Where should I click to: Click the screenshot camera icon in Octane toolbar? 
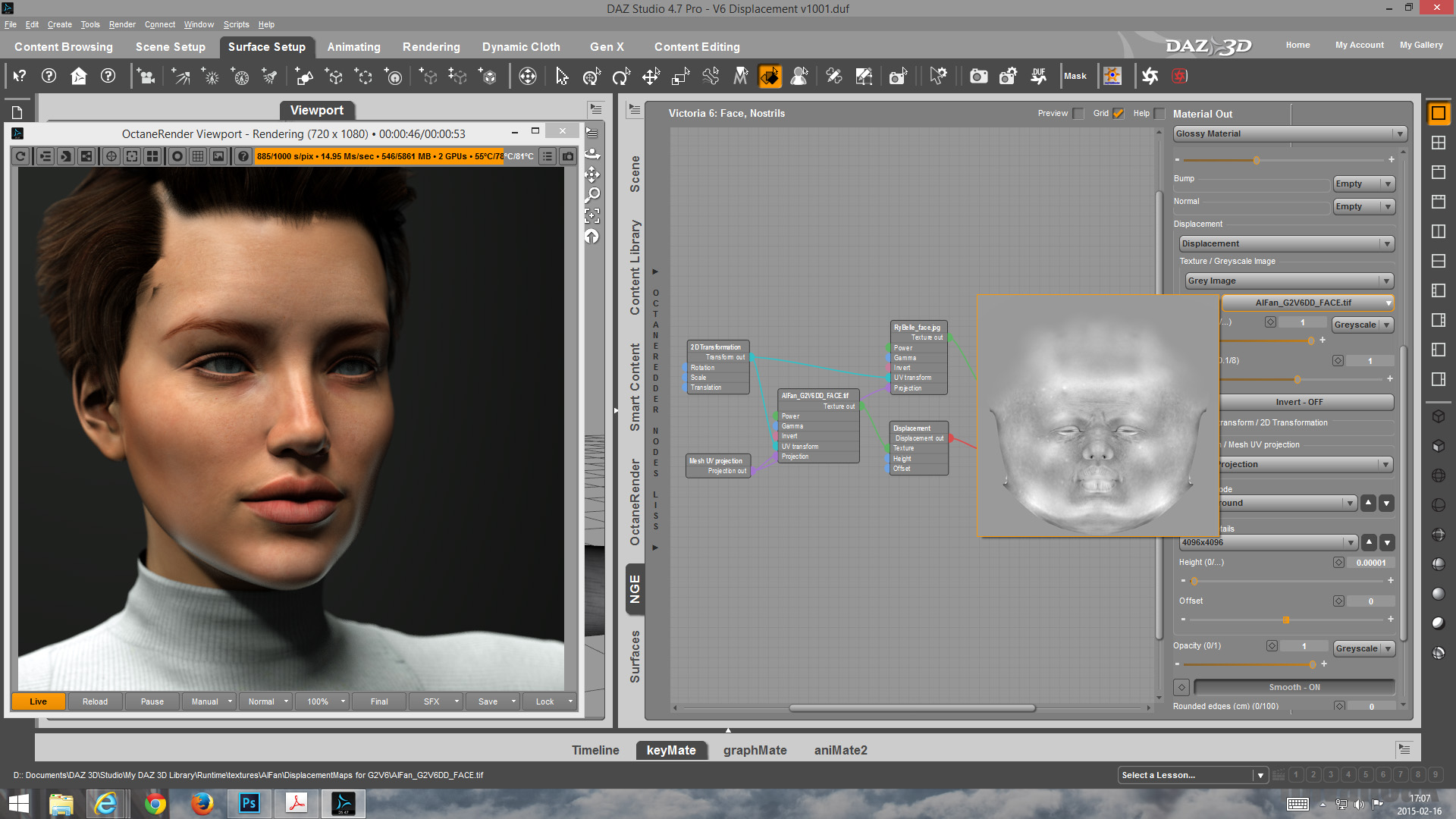[x=568, y=156]
